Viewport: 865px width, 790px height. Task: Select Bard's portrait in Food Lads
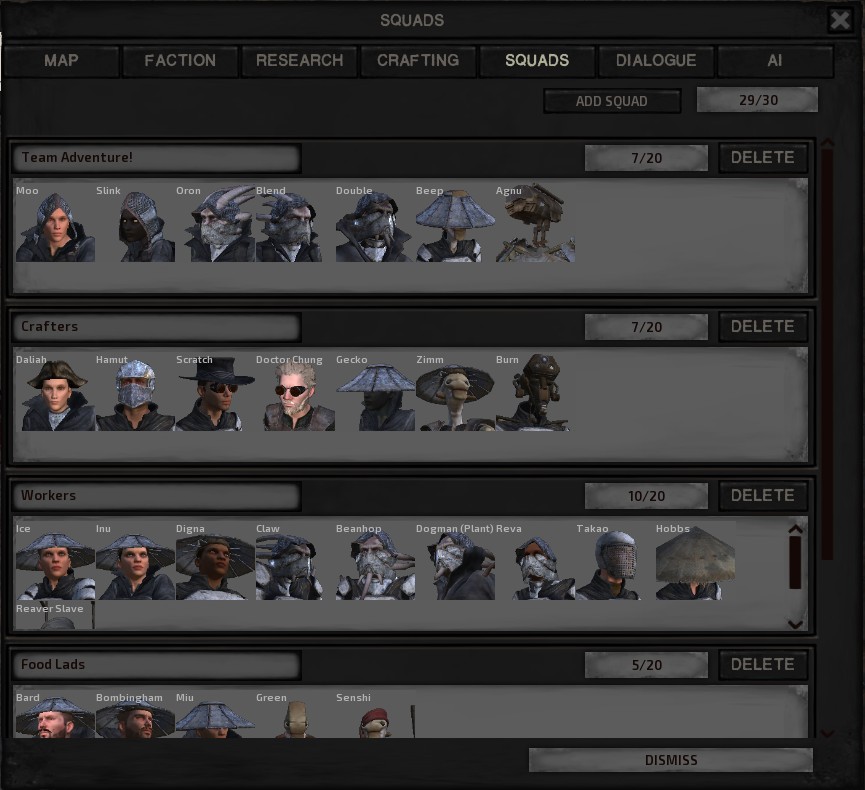[55, 715]
